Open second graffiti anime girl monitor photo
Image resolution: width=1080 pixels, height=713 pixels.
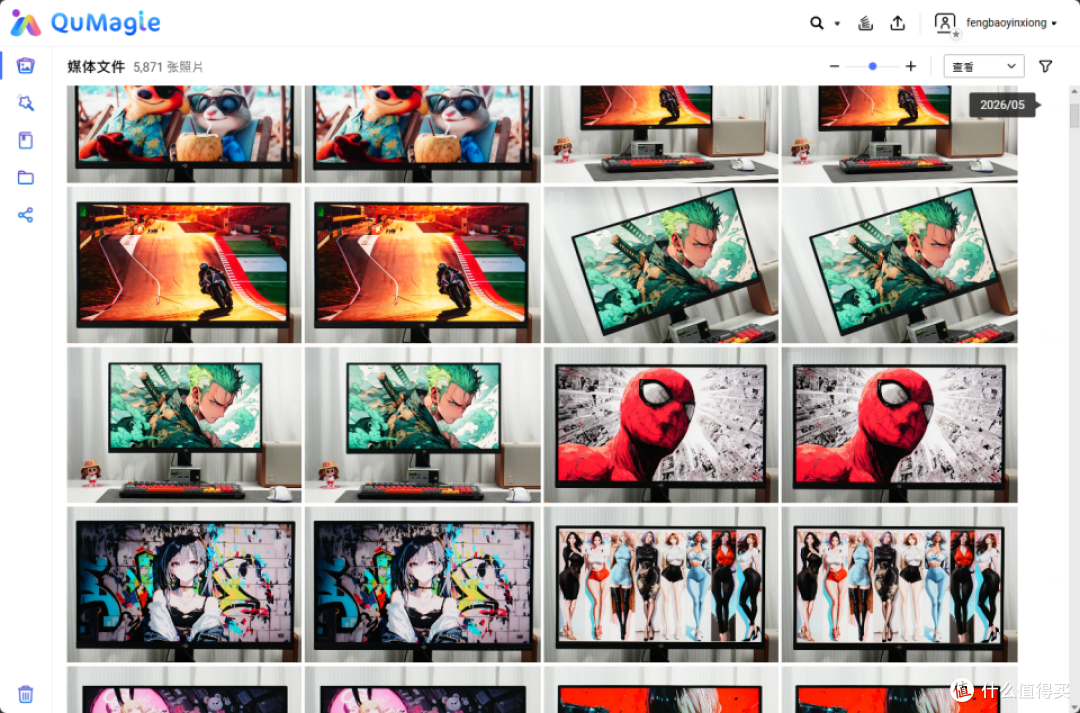(x=422, y=584)
